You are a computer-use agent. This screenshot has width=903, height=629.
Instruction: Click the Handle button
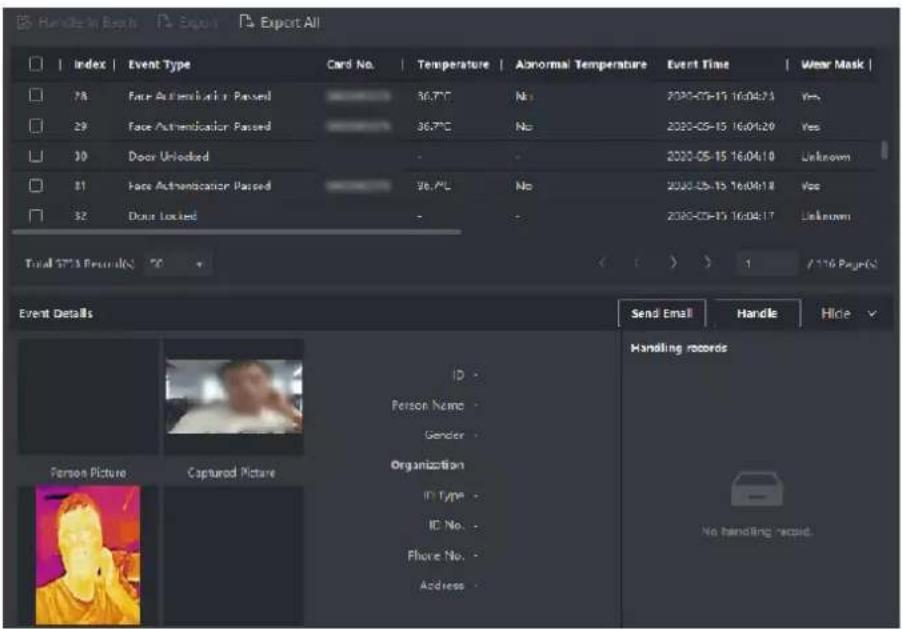[x=757, y=313]
